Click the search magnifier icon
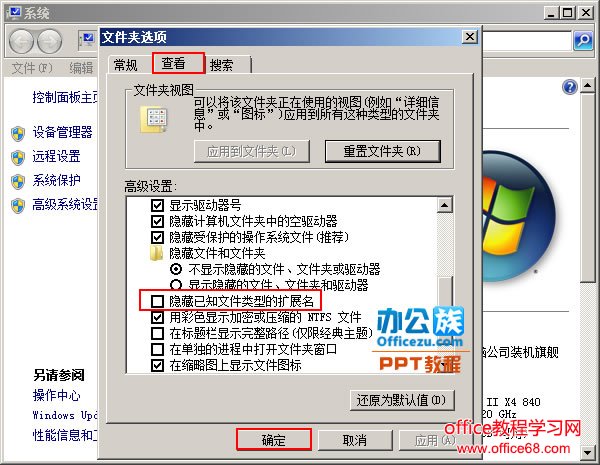The width and height of the screenshot is (600, 465). [583, 40]
